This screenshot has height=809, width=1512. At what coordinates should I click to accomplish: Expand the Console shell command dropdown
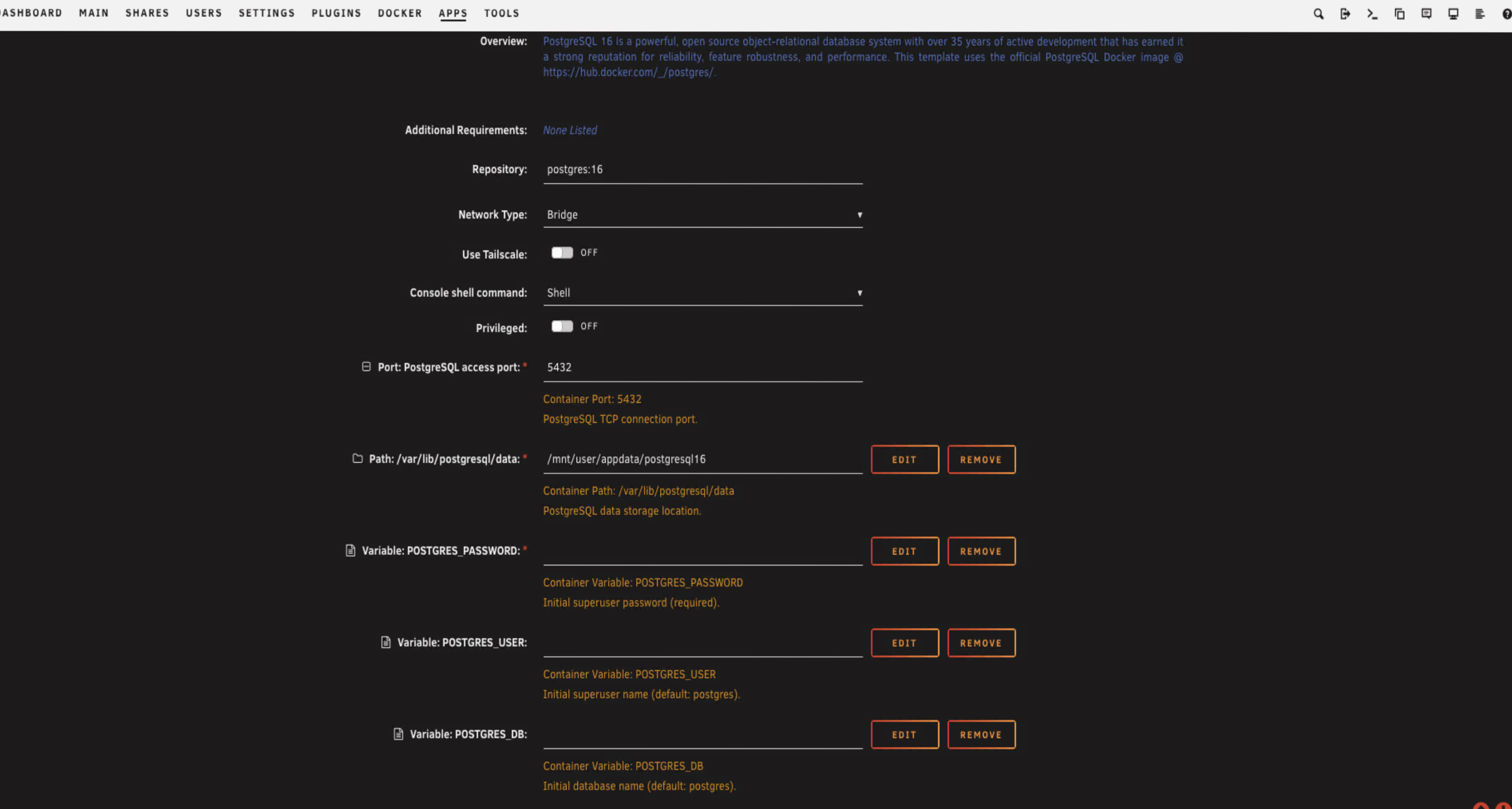click(702, 292)
